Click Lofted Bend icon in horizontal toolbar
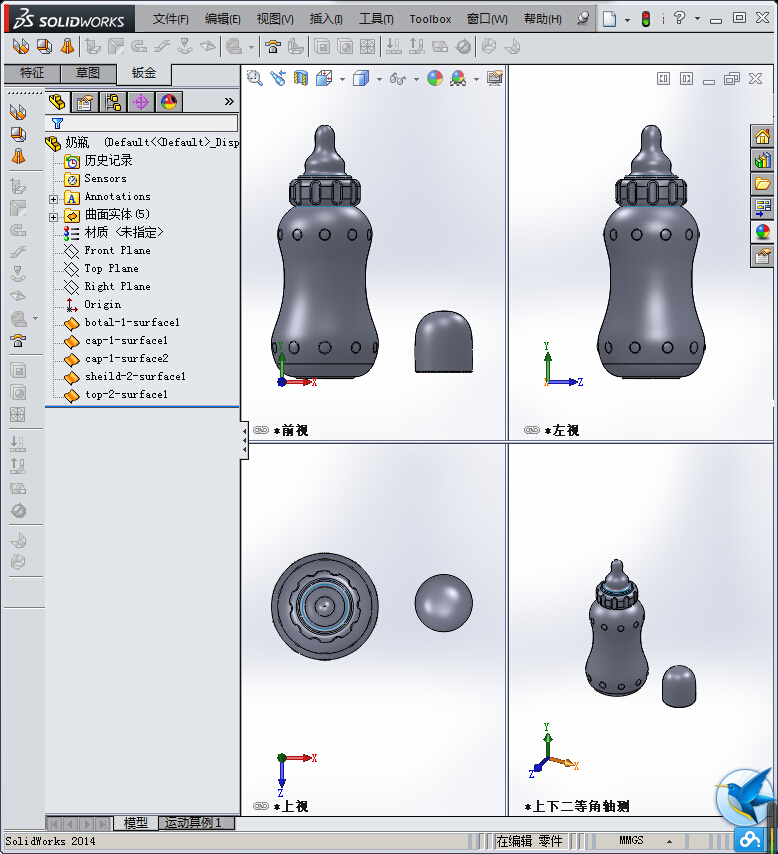Screen dimensions: 778x854 tap(67, 47)
